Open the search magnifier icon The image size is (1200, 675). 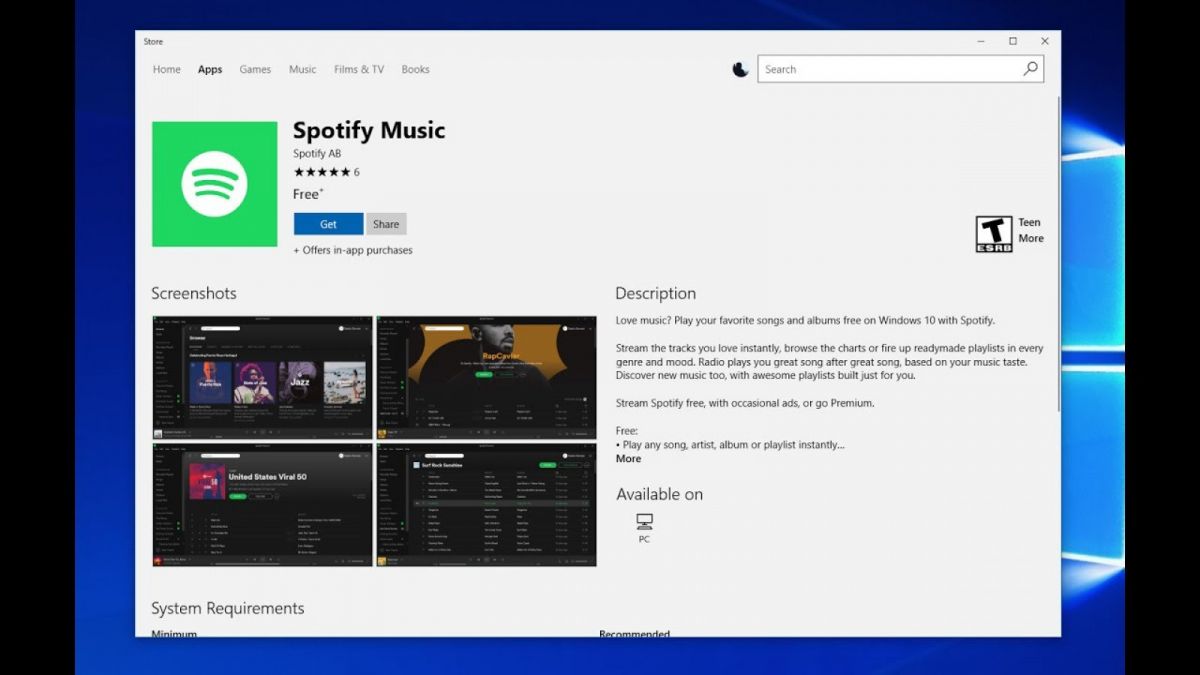point(1030,69)
